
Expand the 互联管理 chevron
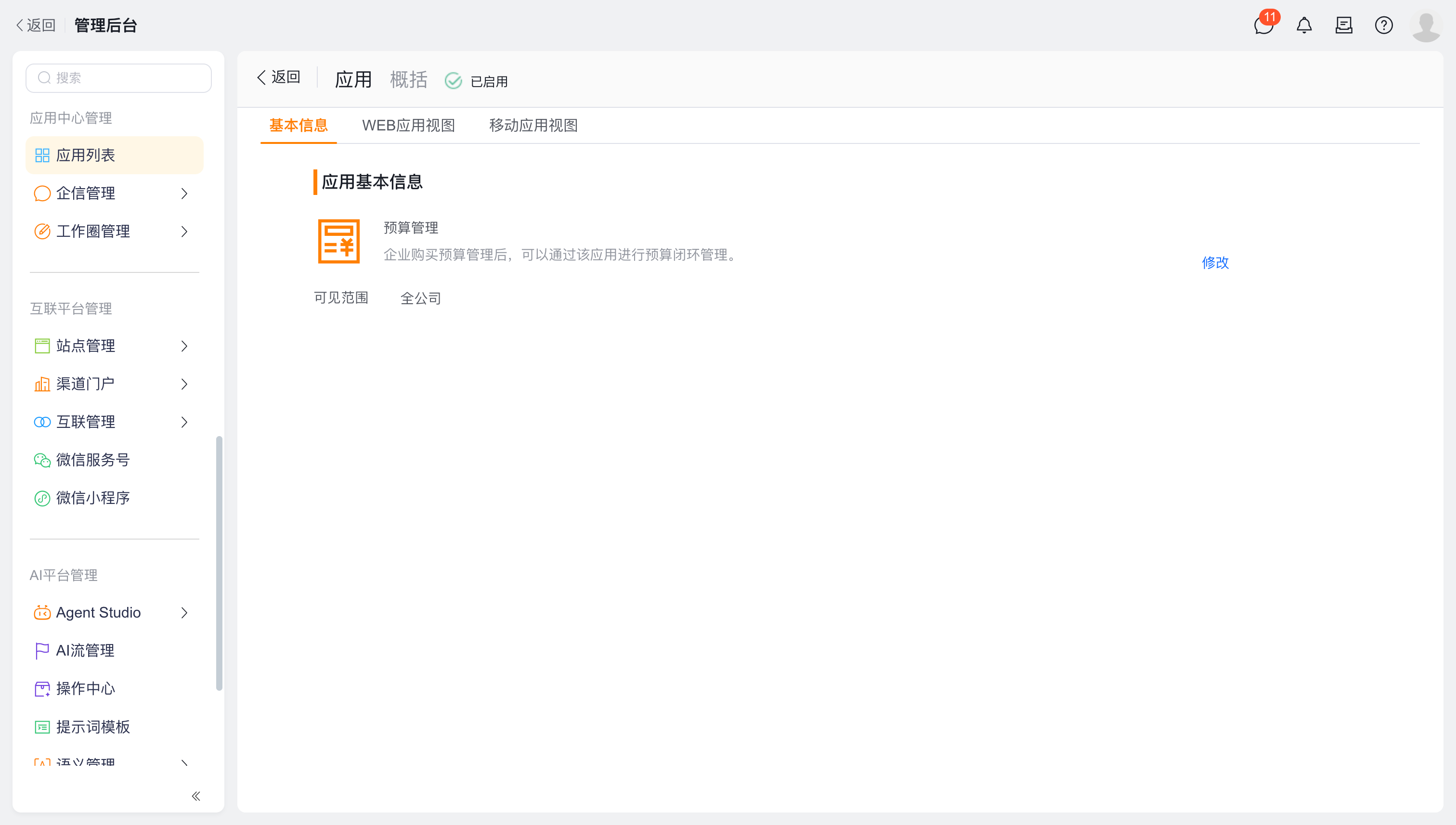184,422
